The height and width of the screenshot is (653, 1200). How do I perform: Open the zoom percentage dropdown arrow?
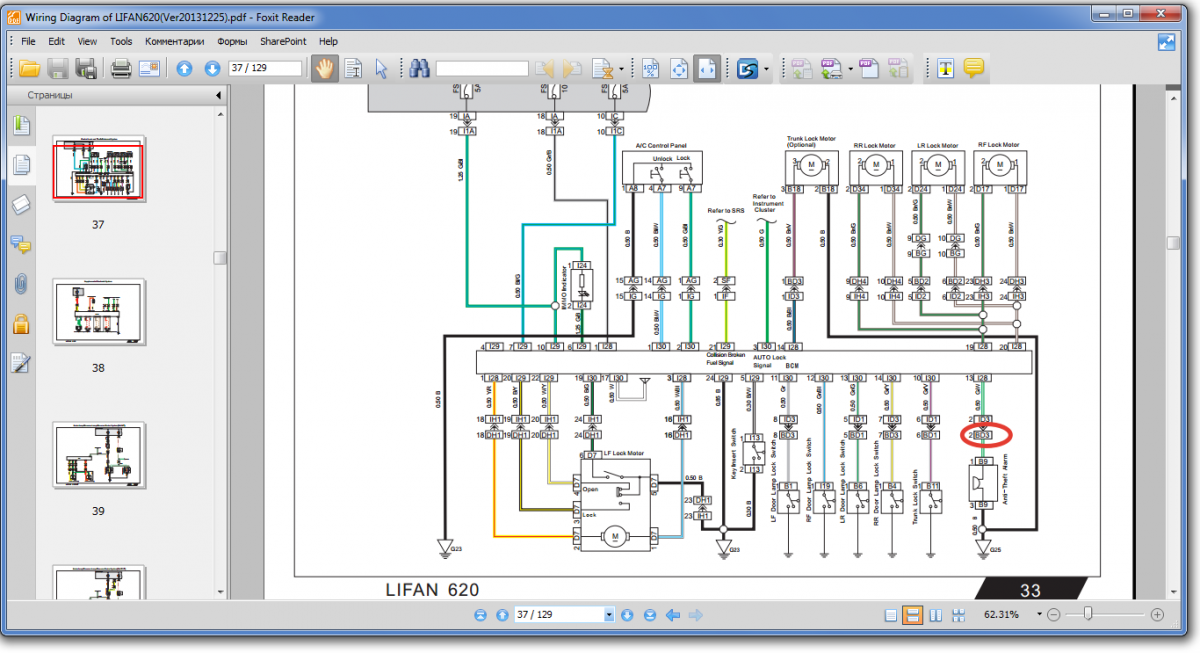point(1040,615)
